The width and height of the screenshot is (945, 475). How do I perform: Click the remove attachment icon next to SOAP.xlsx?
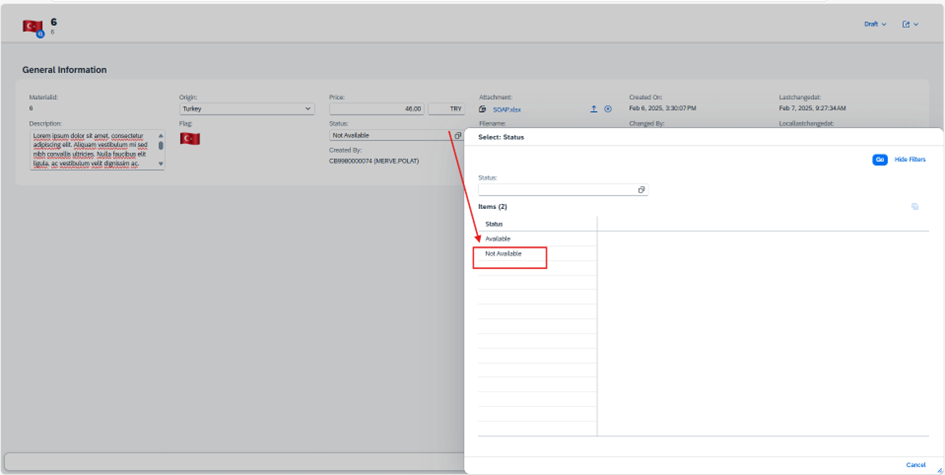click(x=608, y=109)
